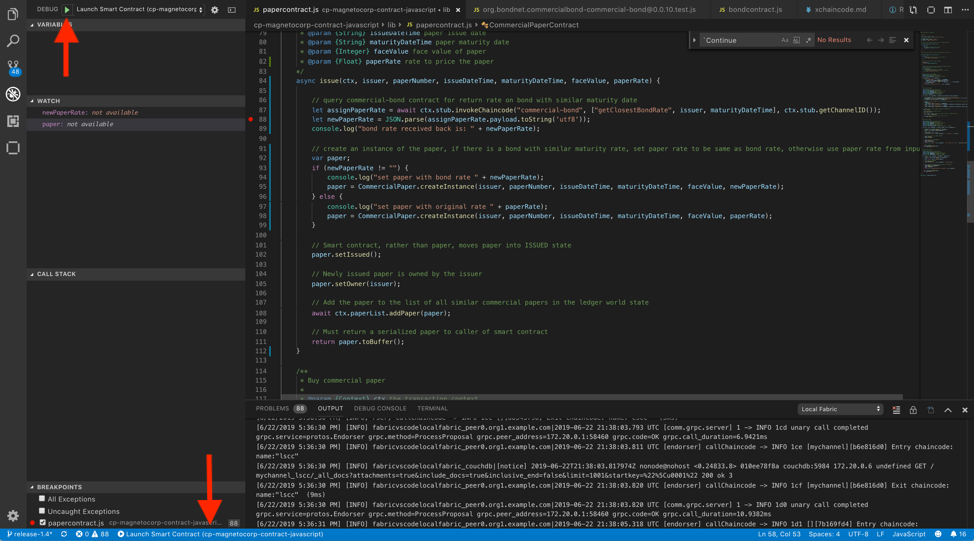Toggle find in selection
The height and width of the screenshot is (541, 974).
click(x=893, y=40)
